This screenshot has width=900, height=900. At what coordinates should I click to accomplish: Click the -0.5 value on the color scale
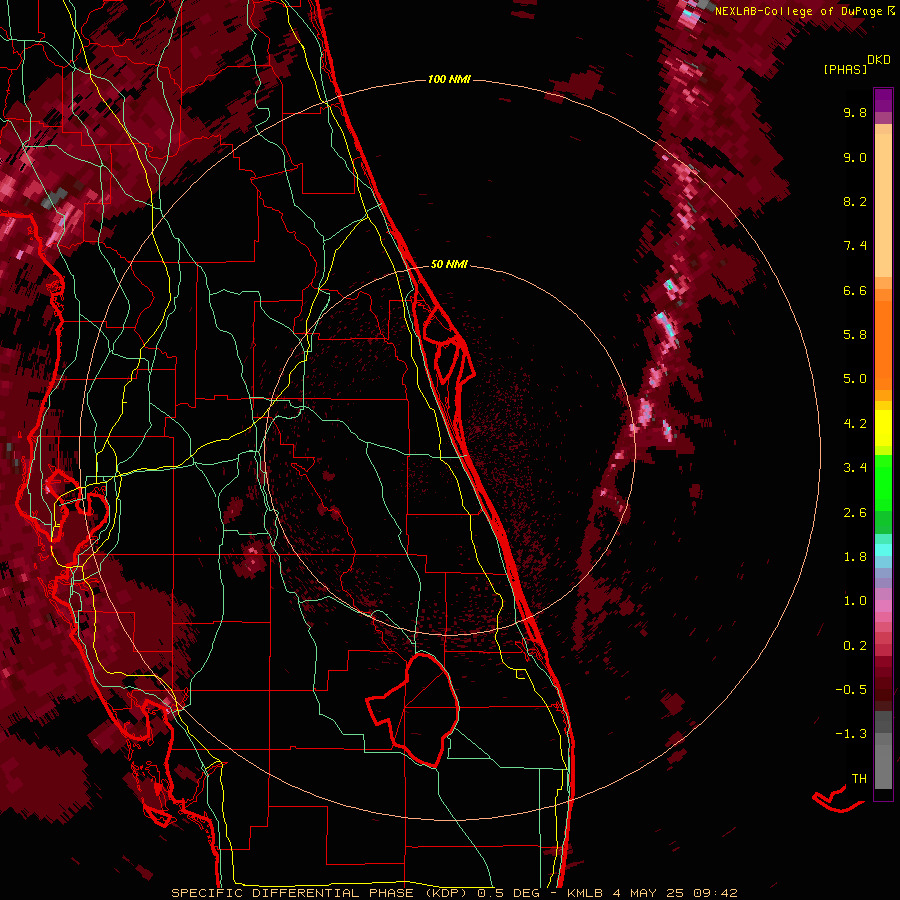click(x=851, y=690)
